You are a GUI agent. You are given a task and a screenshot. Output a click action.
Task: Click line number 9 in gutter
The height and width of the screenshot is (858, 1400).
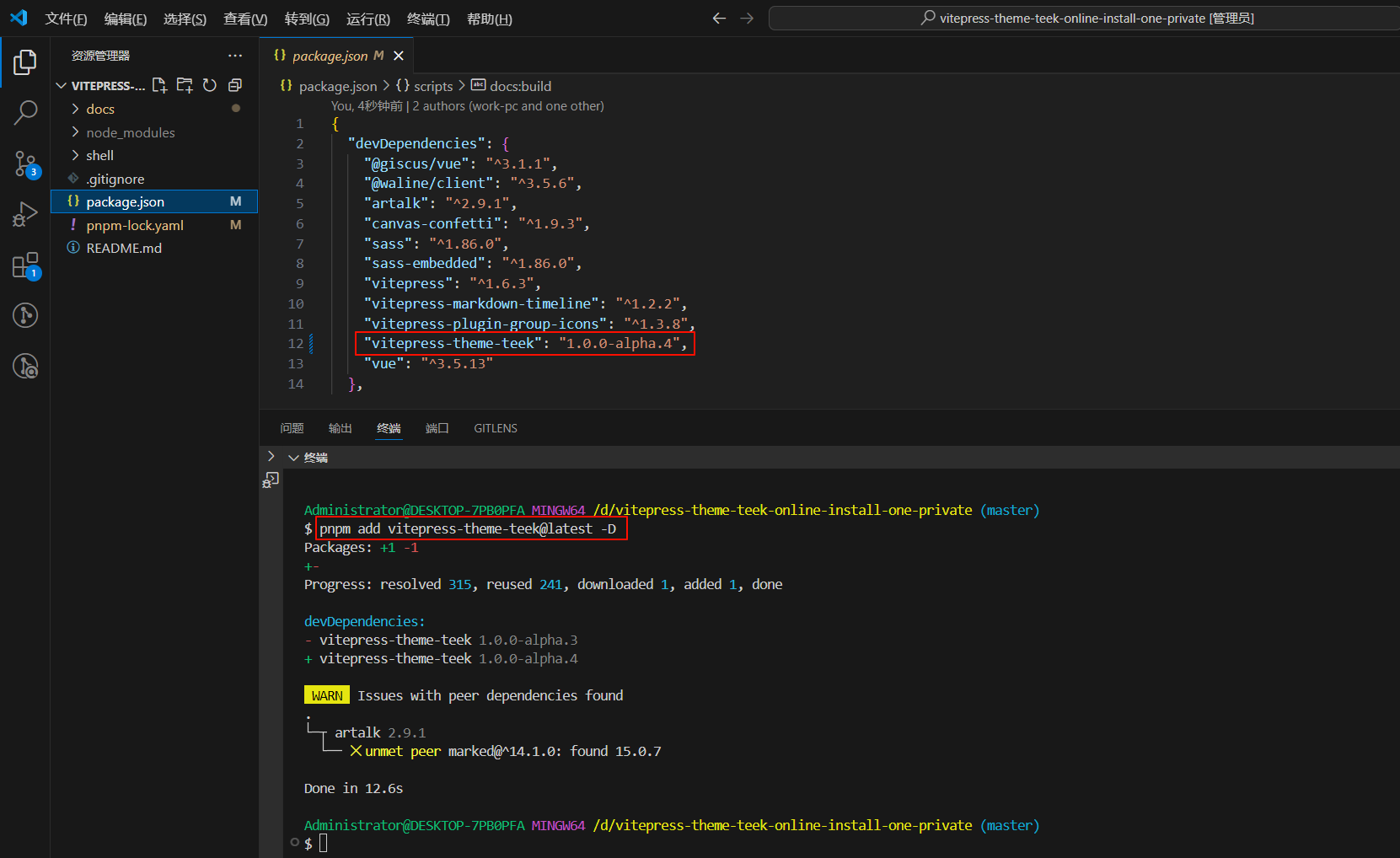click(x=299, y=283)
